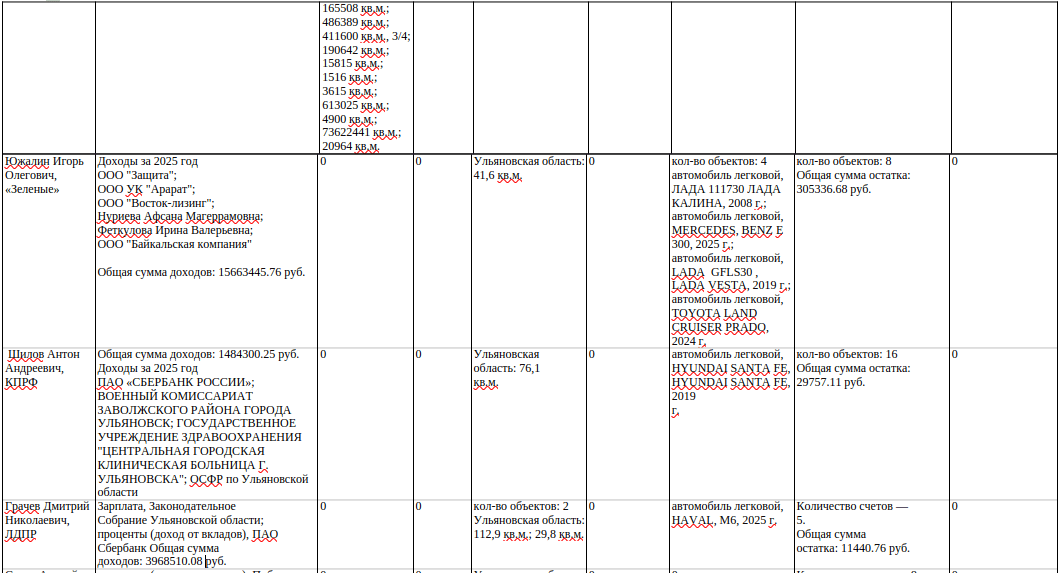The image size is (1064, 573).
Task: Click the land area '73622441 кв.м.;'
Action: [362, 132]
